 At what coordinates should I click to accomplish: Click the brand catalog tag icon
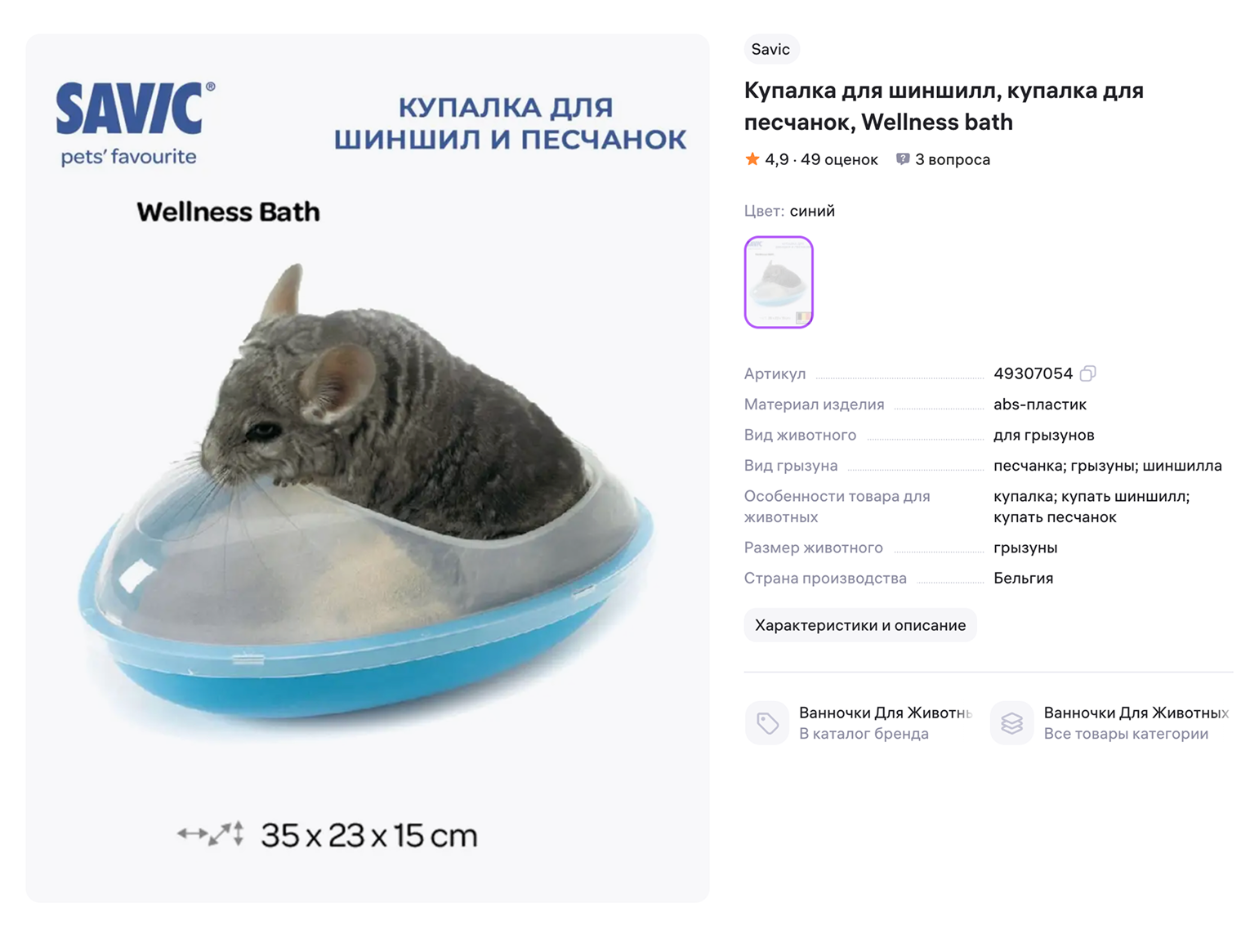click(x=767, y=722)
